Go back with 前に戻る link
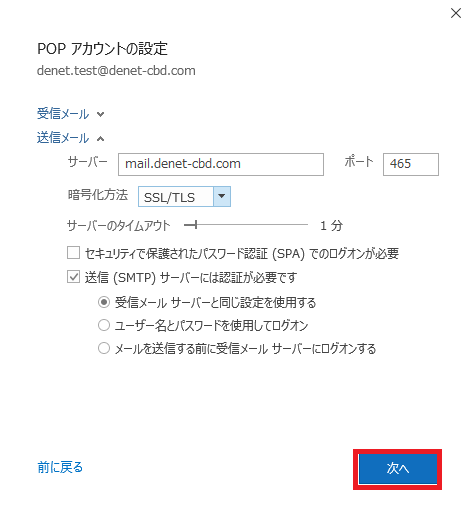This screenshot has width=476, height=529. 60,467
